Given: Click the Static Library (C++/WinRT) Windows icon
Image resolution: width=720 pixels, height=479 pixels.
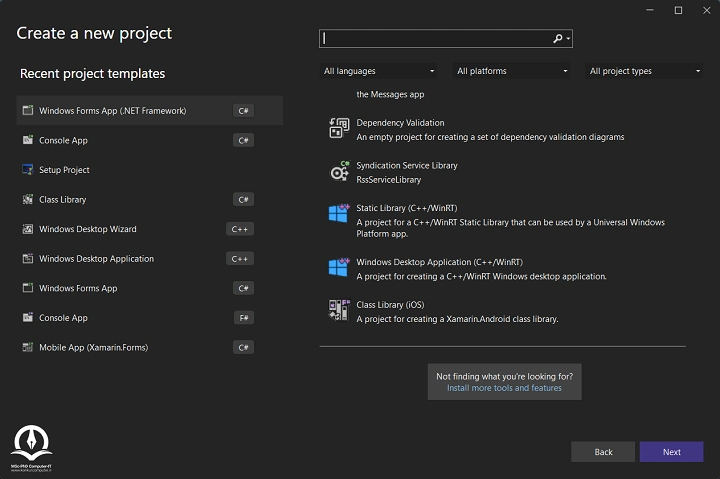Looking at the screenshot, I should click(x=339, y=213).
